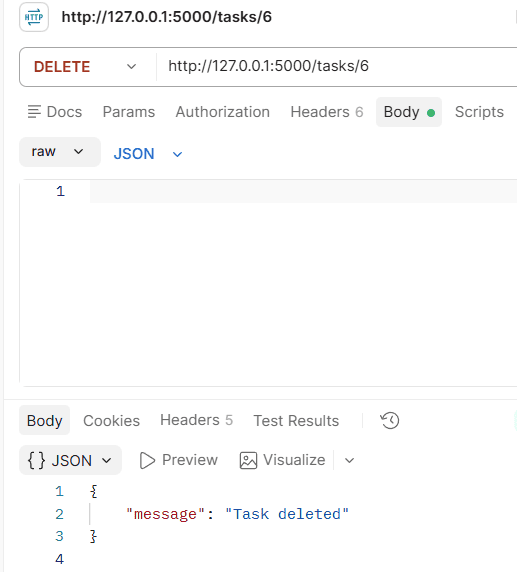
Task: Switch to the Params tab
Action: [x=129, y=112]
